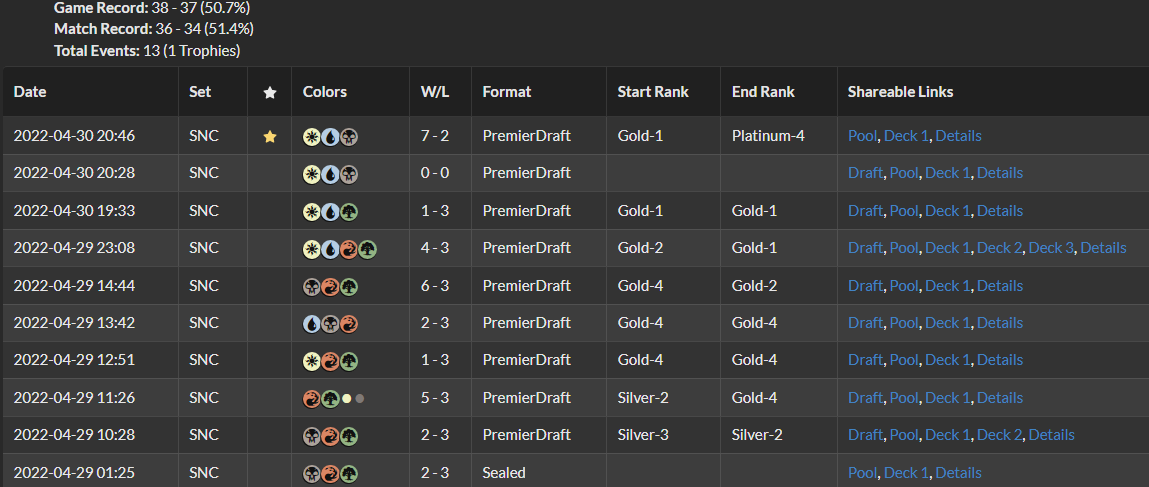Click the white mana icon in the 20:46 row
The width and height of the screenshot is (1149, 487).
point(311,136)
